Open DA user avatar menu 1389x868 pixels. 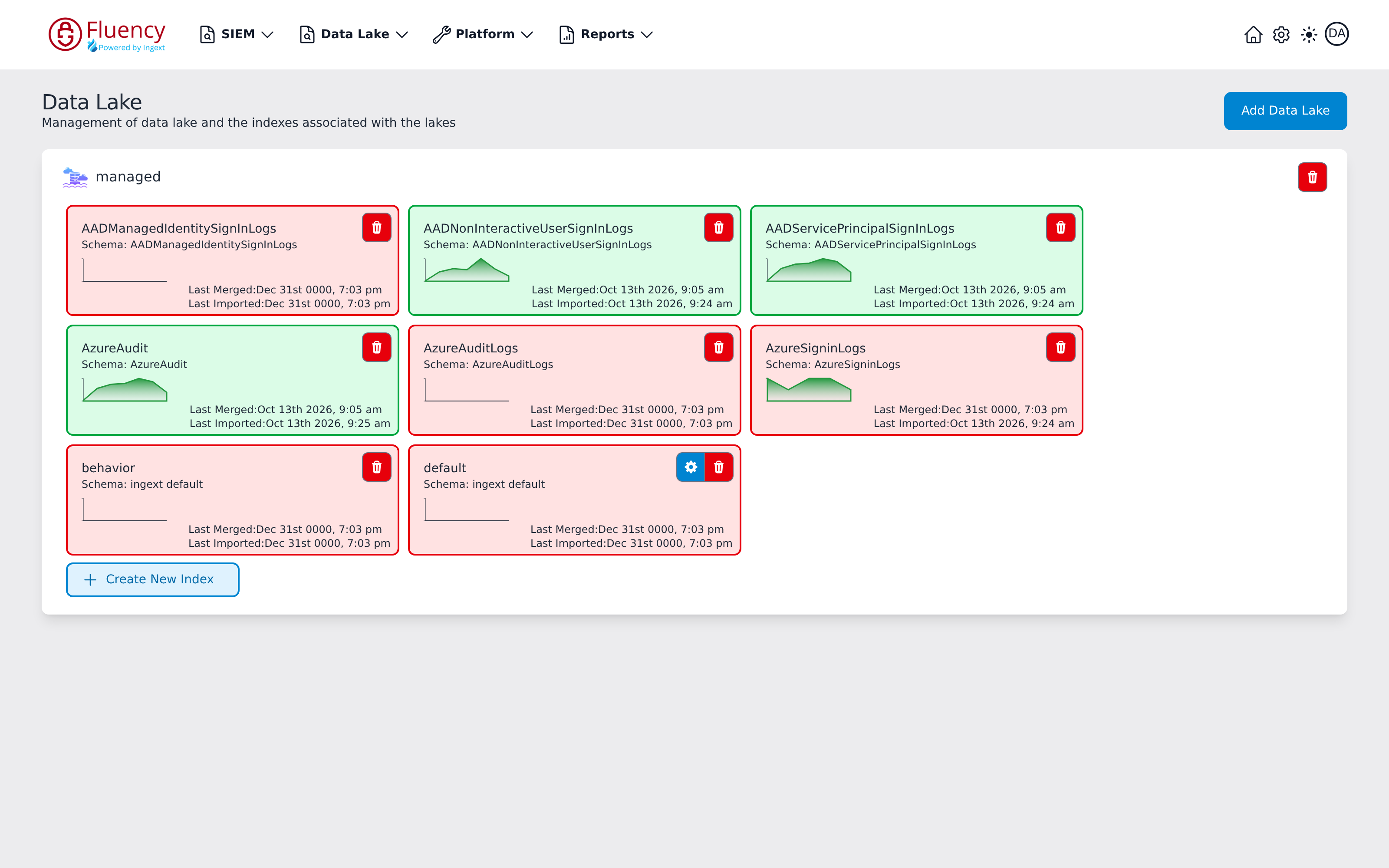(x=1337, y=34)
